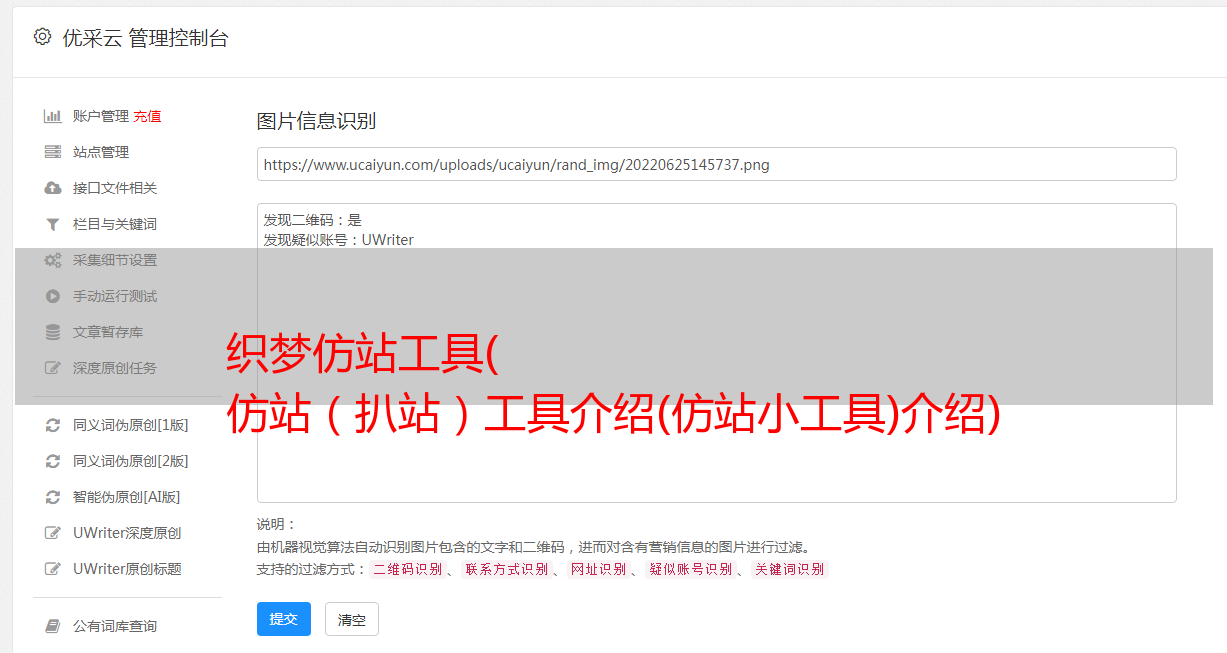
Task: Open 智能伪原创[AI版]
Action: point(127,497)
